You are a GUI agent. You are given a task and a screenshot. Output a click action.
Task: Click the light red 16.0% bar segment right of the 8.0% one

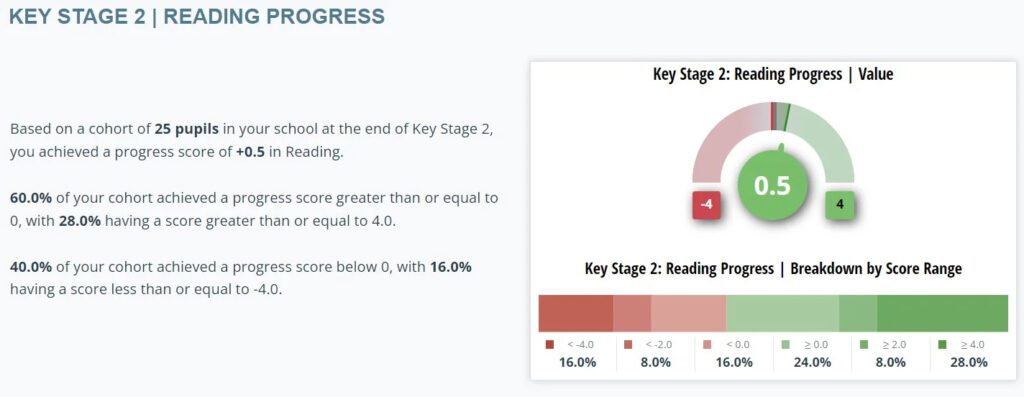coord(688,313)
